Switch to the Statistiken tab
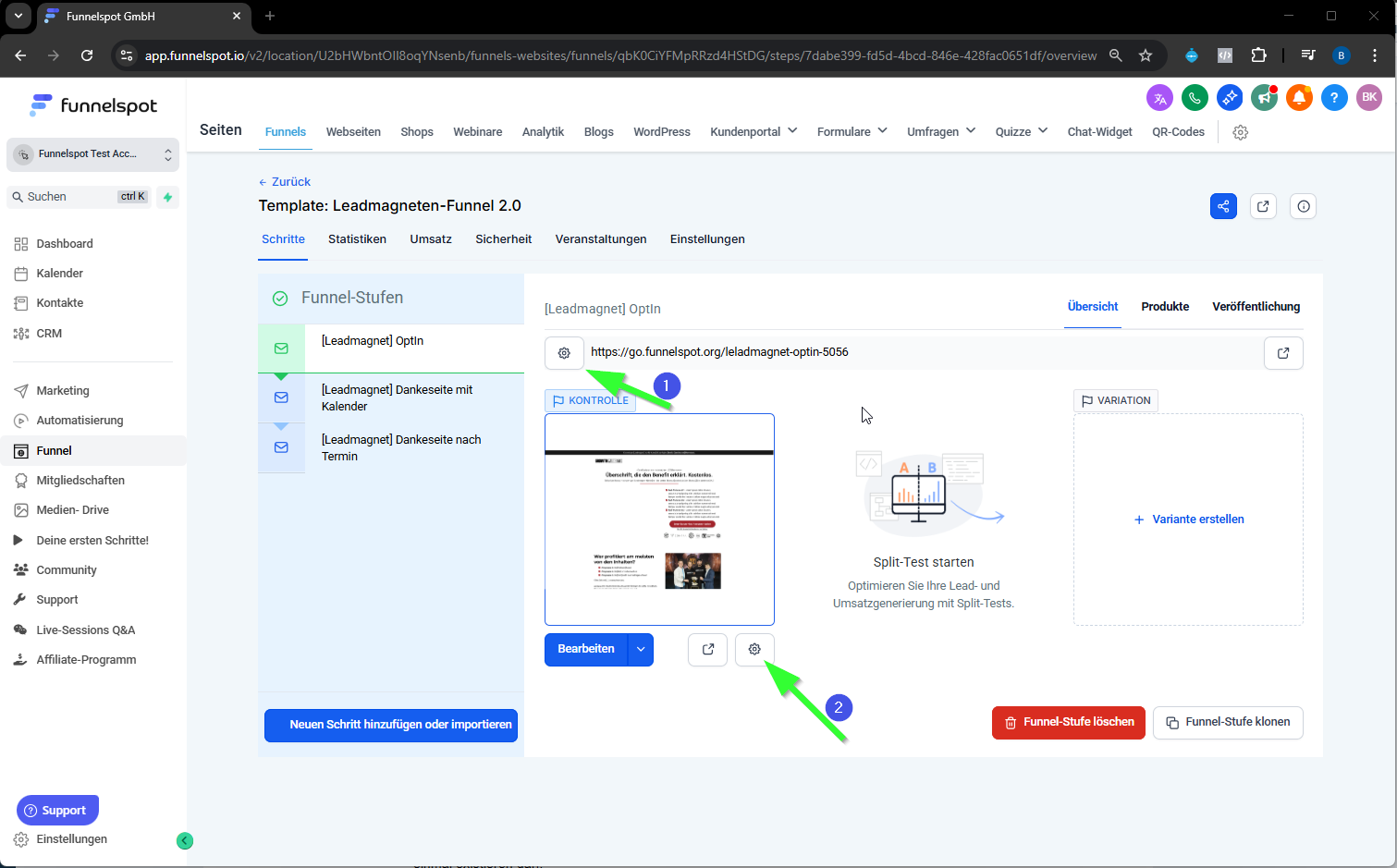 357,239
